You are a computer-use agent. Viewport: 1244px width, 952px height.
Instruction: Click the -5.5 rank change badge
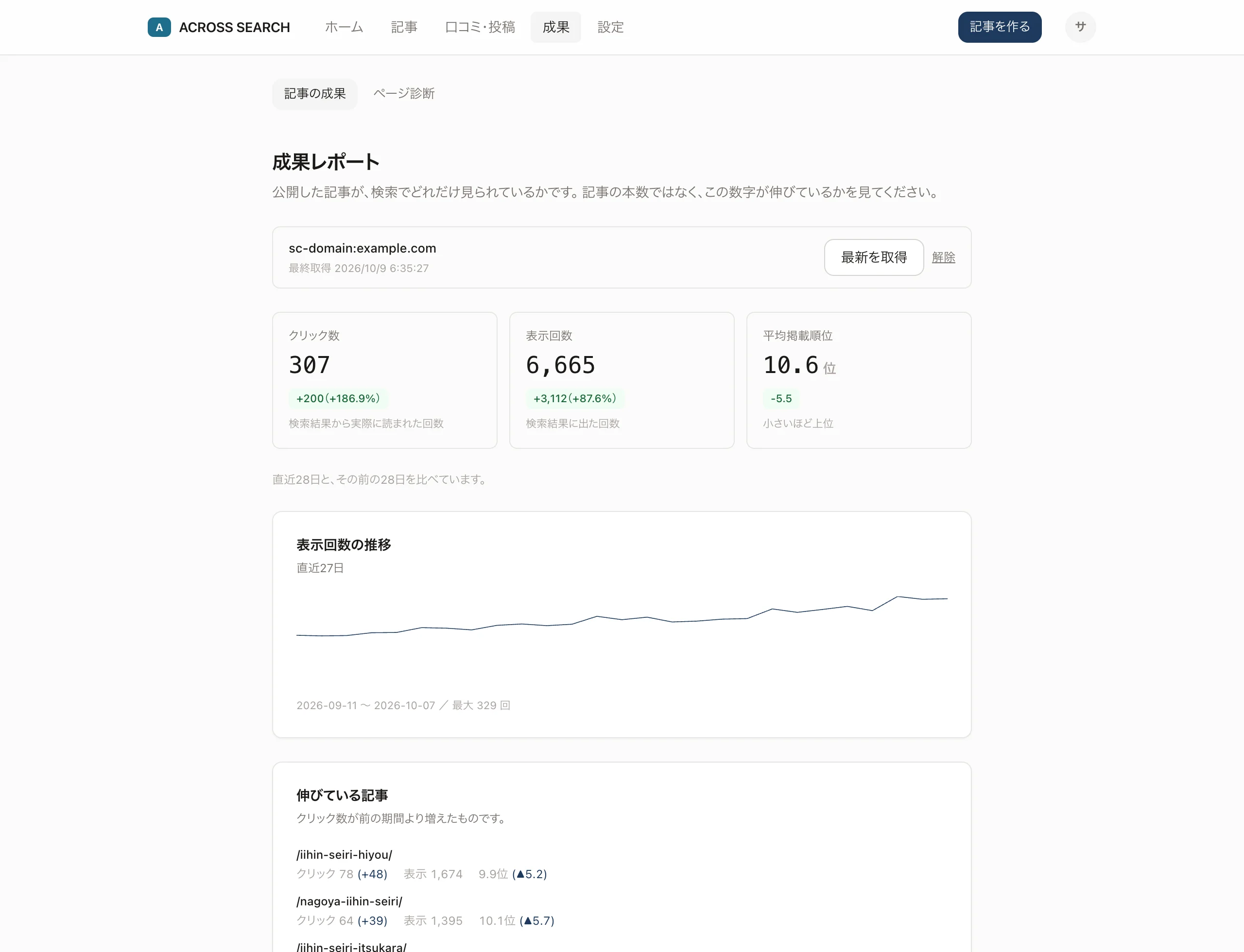point(781,398)
